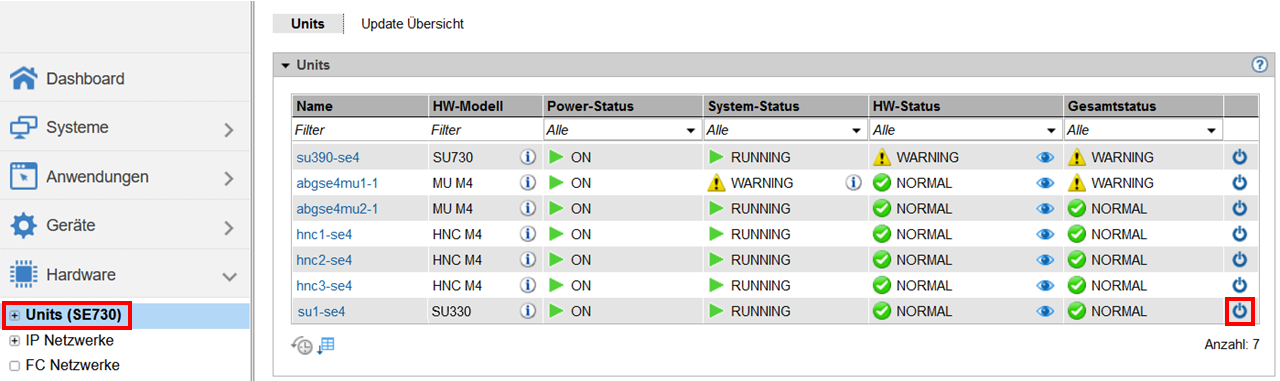Click the Name filter field

[x=359, y=130]
